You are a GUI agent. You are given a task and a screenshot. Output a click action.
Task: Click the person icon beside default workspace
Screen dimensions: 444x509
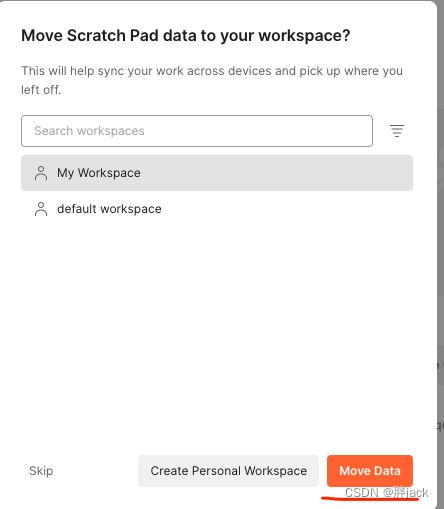click(x=41, y=209)
